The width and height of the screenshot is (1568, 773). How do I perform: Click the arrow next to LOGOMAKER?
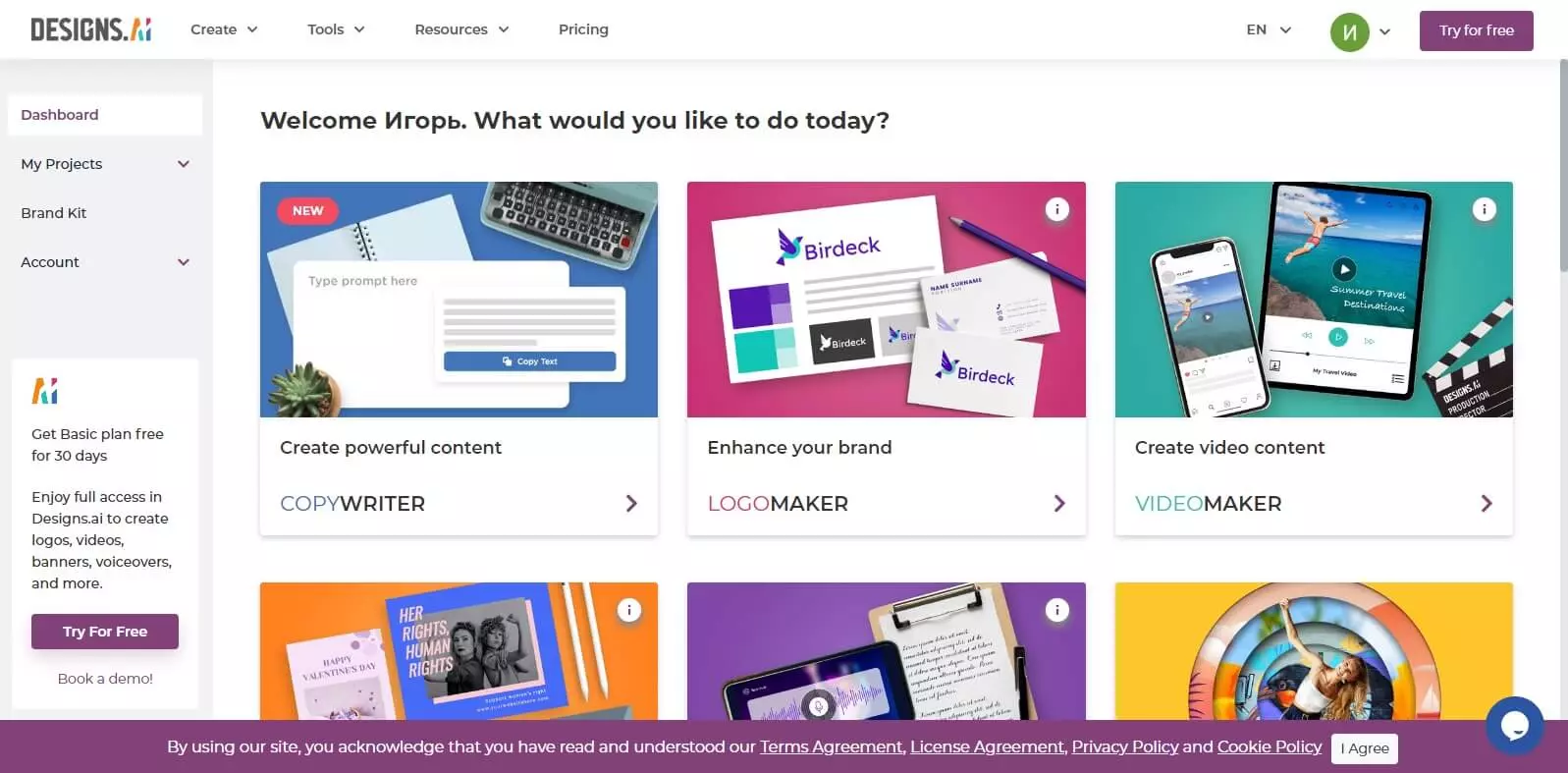point(1059,503)
